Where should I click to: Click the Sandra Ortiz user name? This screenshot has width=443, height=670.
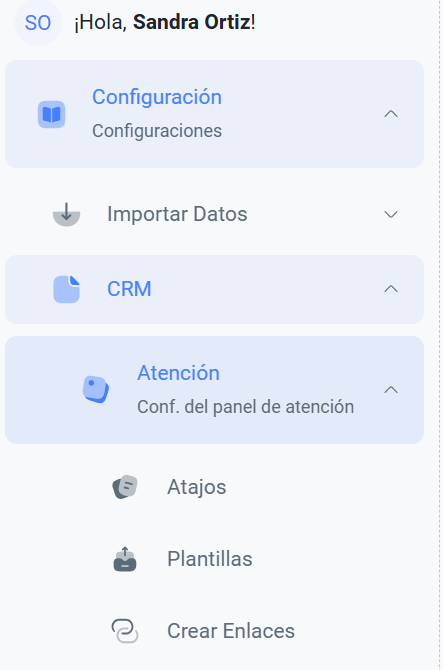(192, 22)
